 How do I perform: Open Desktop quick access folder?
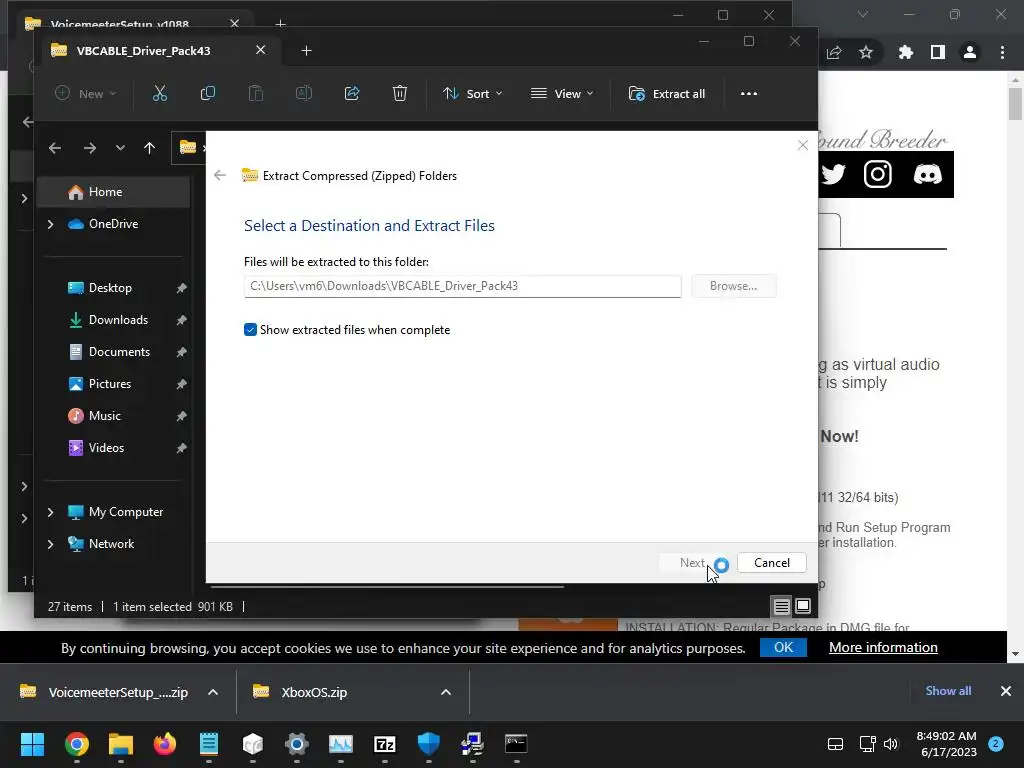pyautogui.click(x=110, y=287)
